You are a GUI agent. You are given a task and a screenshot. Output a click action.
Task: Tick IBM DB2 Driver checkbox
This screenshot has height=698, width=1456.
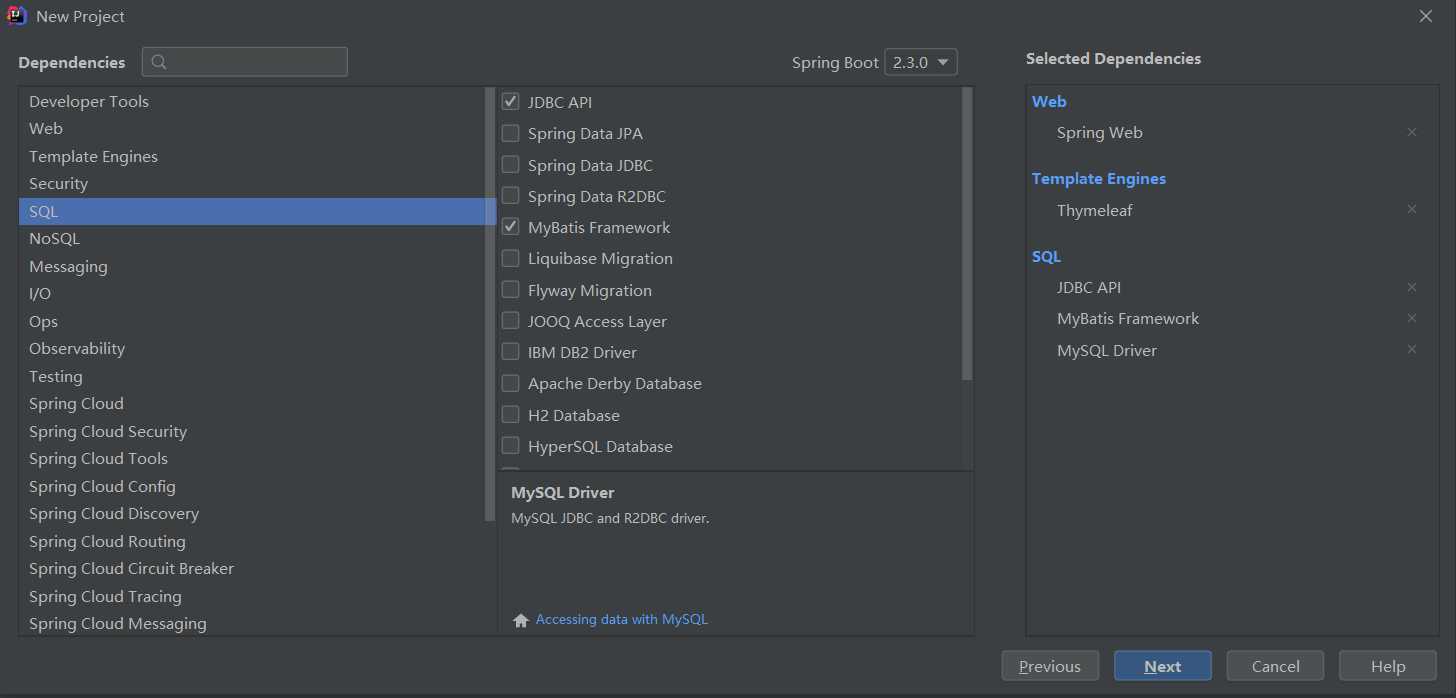[510, 352]
